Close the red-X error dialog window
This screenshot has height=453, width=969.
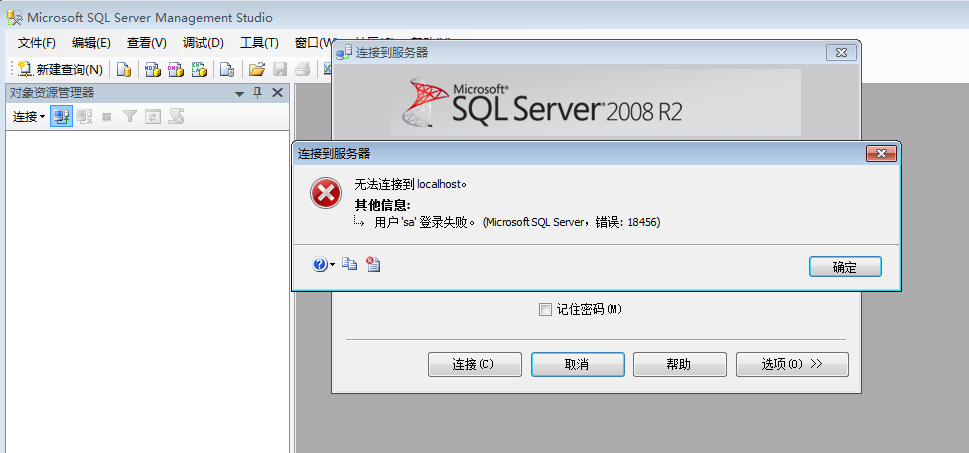pos(881,154)
